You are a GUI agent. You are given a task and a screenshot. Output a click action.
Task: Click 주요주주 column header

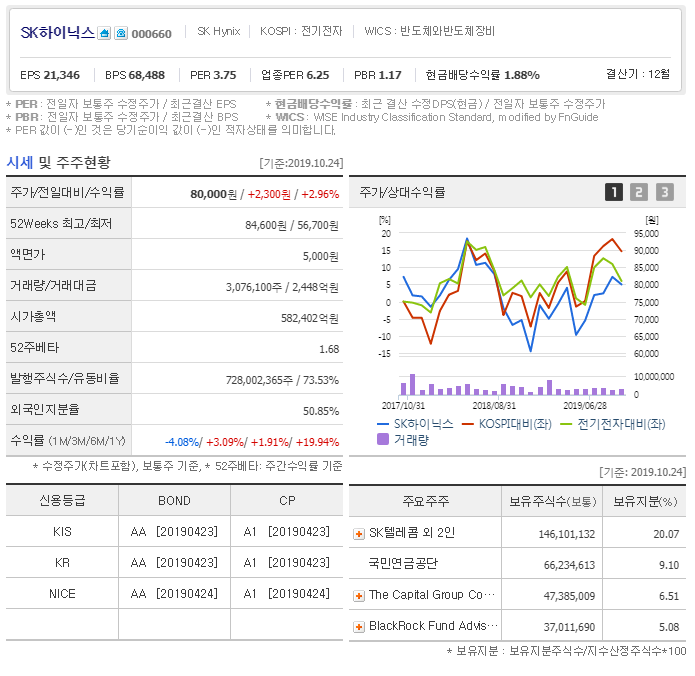tap(426, 501)
